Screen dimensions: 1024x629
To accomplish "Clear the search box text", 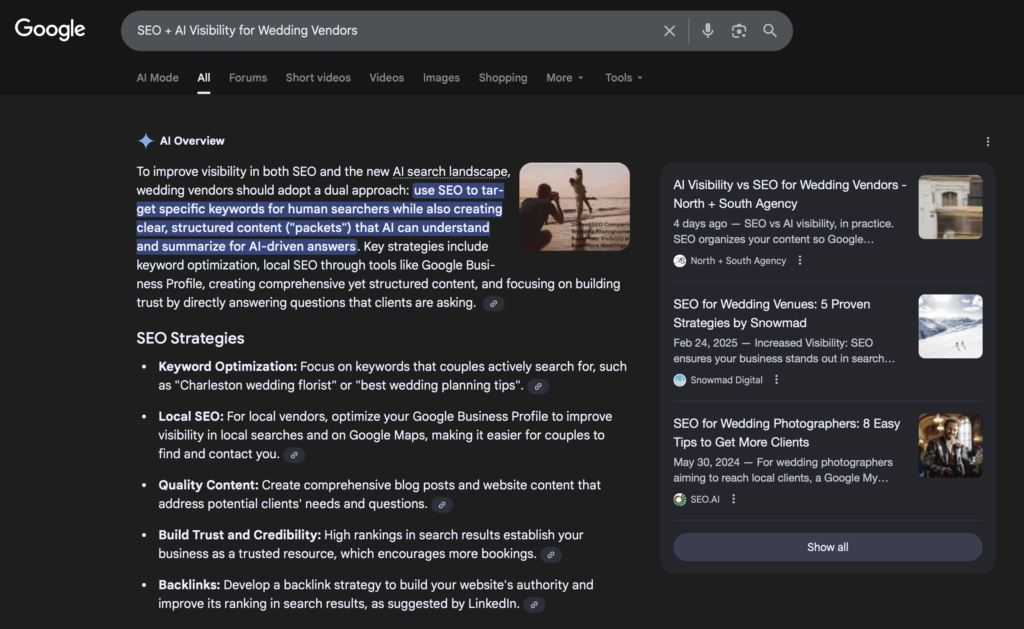I will 670,31.
